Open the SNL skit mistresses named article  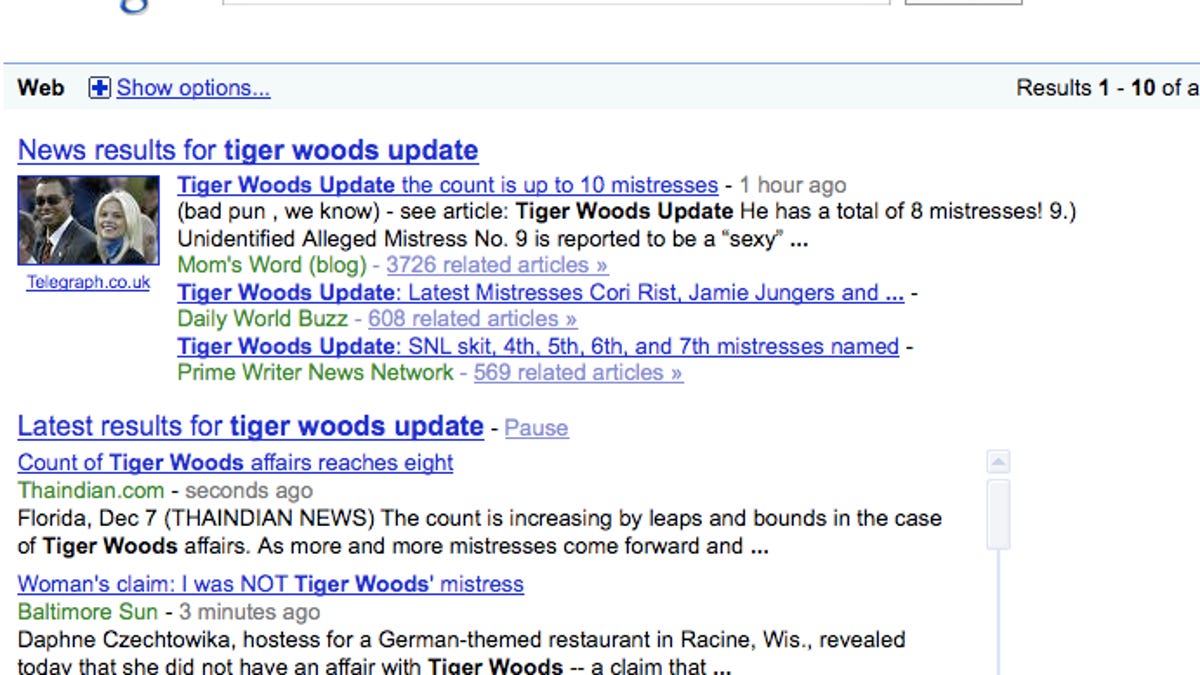pyautogui.click(x=538, y=346)
